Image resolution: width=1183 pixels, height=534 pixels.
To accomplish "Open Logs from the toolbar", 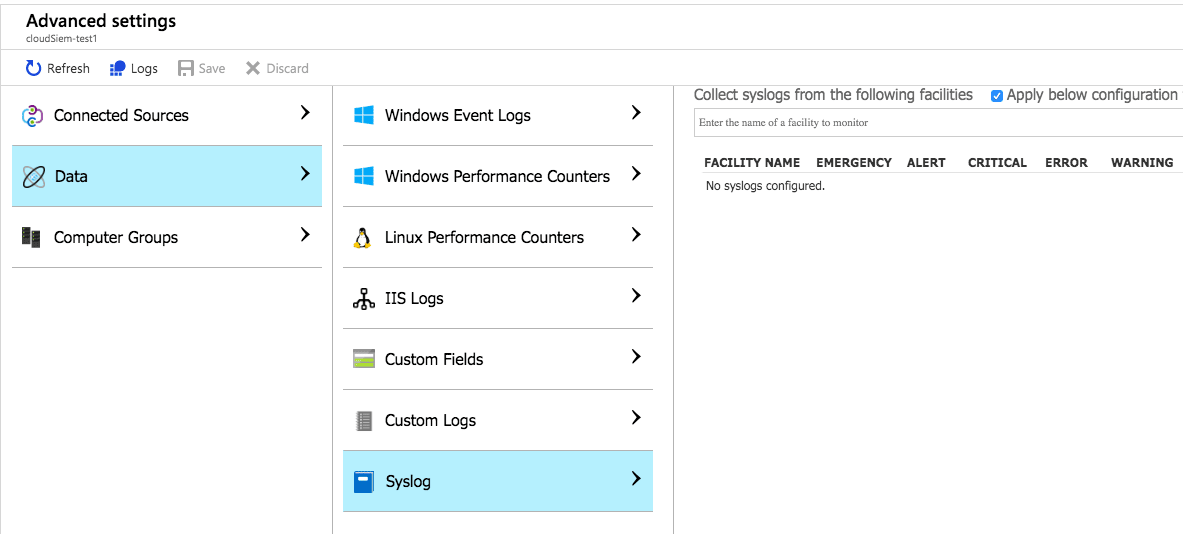I will click(x=133, y=69).
